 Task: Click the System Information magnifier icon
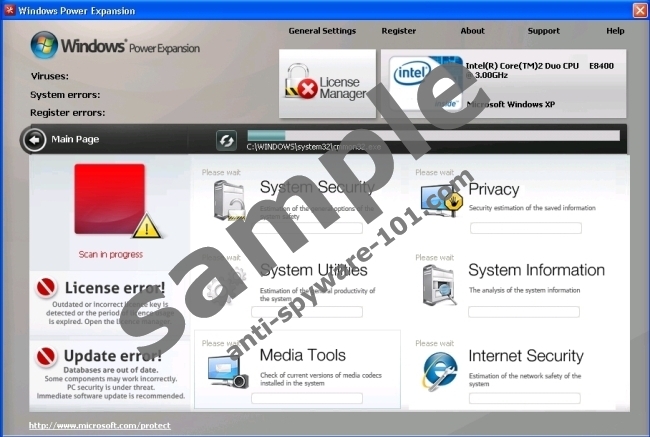pos(440,284)
